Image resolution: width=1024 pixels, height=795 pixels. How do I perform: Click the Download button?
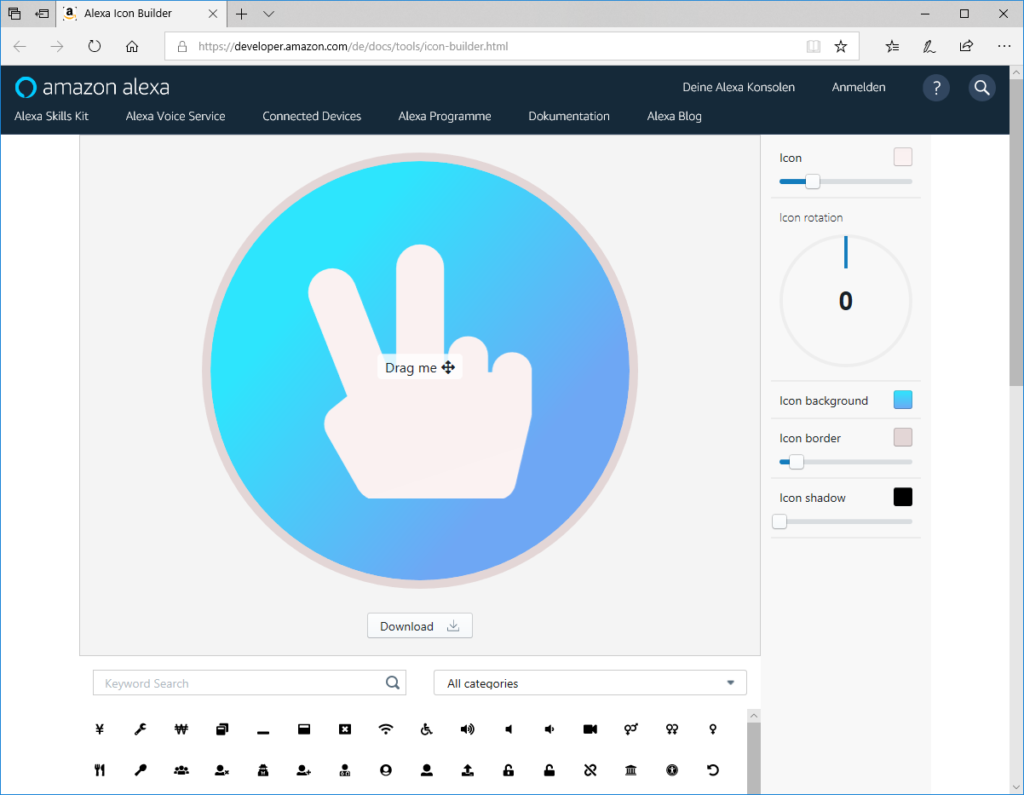tap(419, 626)
